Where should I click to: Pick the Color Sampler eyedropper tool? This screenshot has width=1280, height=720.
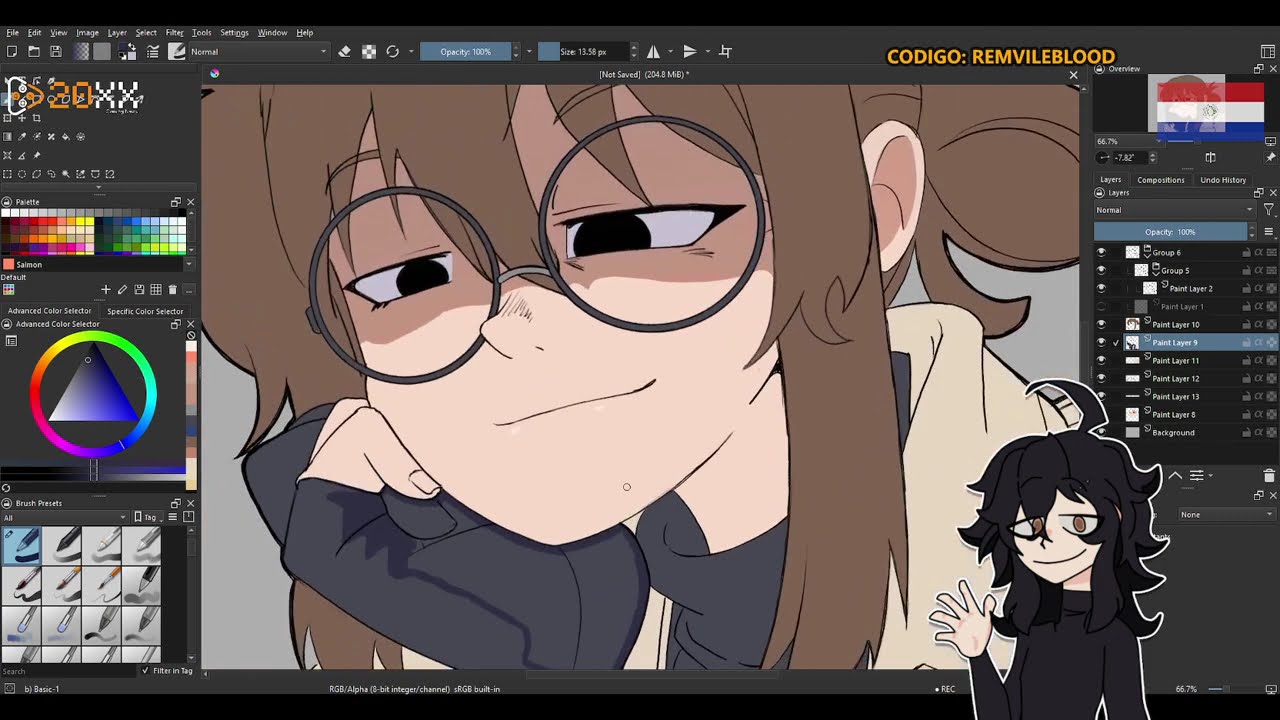pyautogui.click(x=22, y=137)
